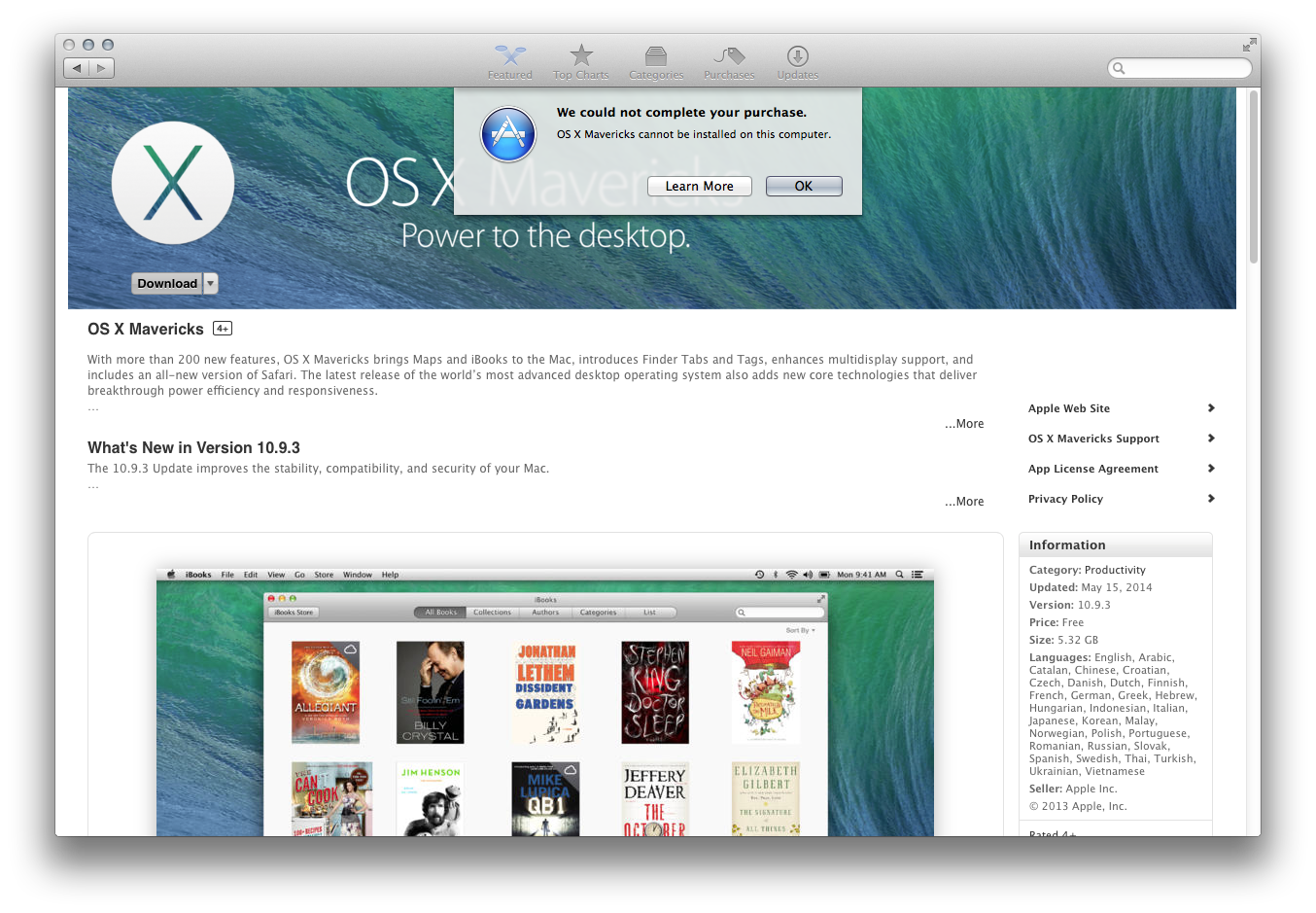
Task: Click the What's New in Version 10.9.3 heading
Action: point(193,448)
